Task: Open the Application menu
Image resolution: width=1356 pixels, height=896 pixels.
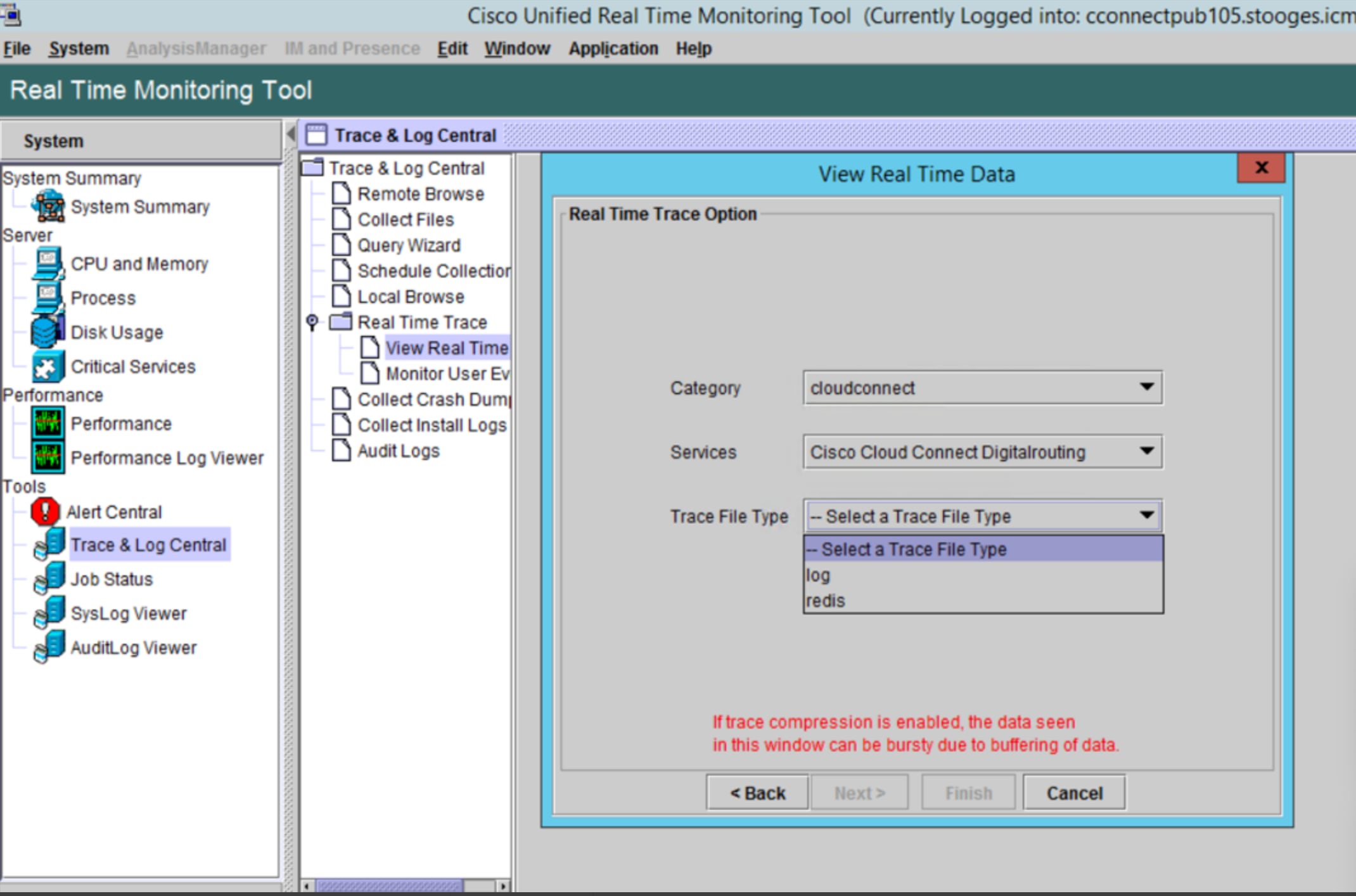Action: [613, 49]
